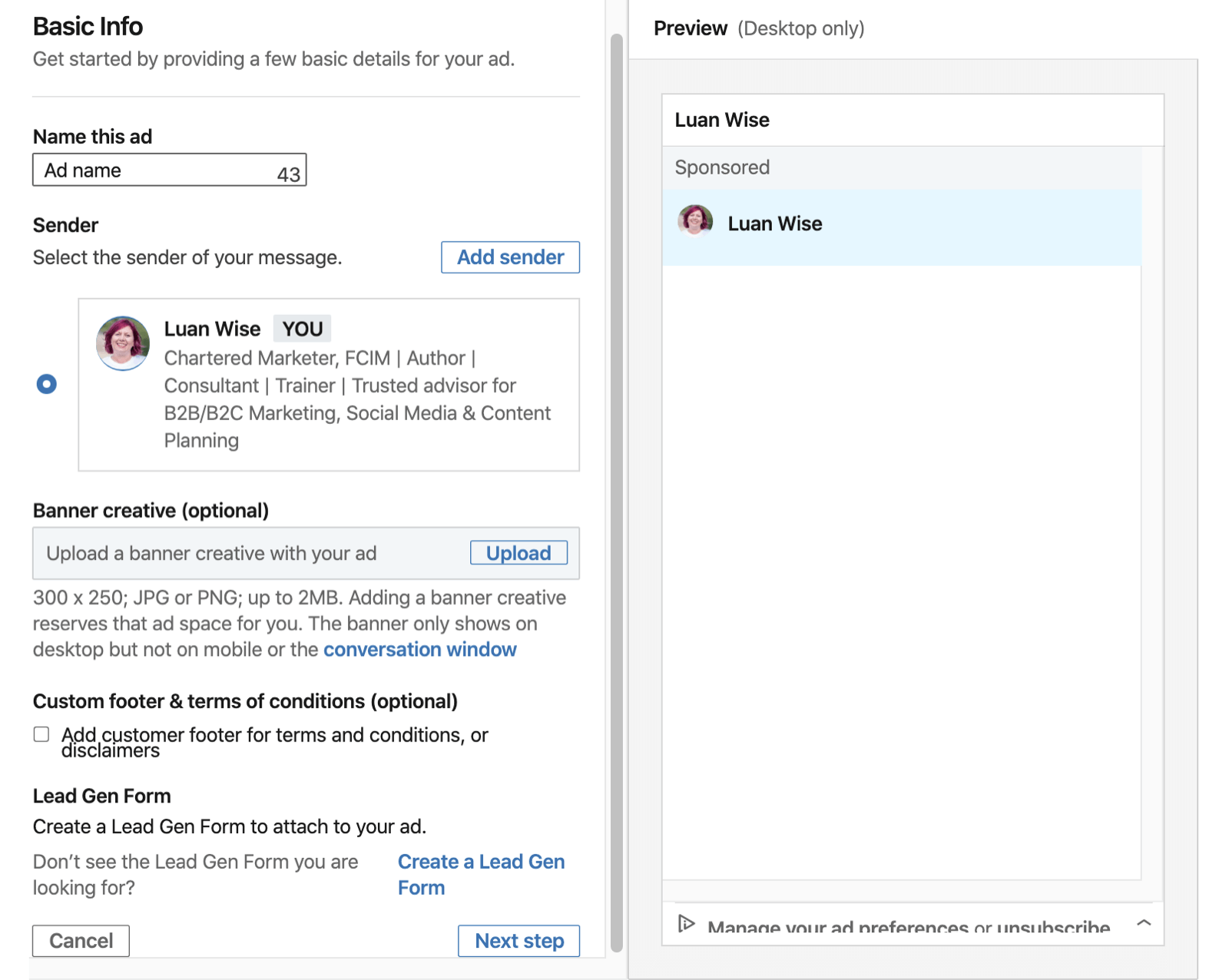Click Luan Wise profile photo in sender card
1229x980 pixels.
(123, 343)
